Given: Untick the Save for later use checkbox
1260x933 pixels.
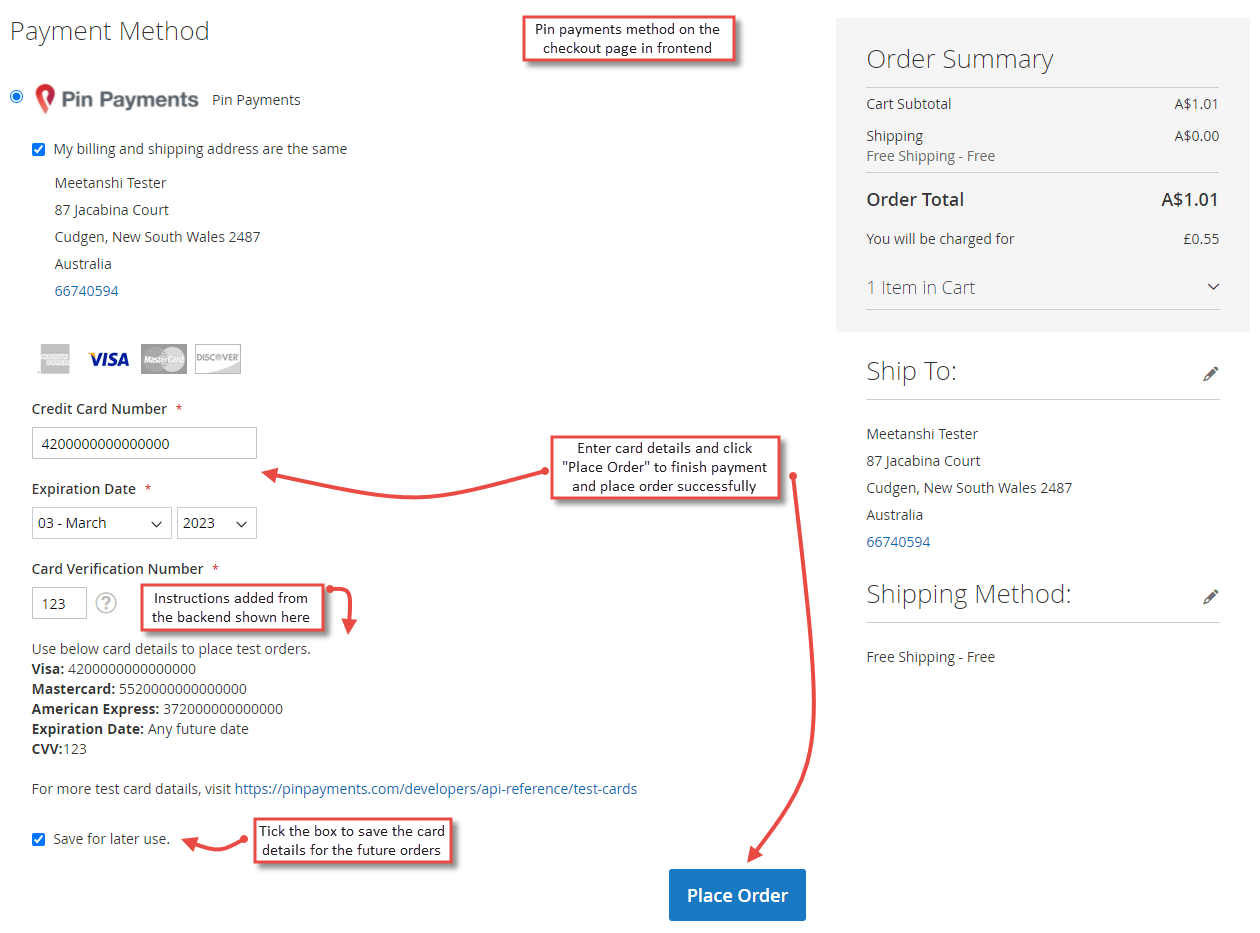Looking at the screenshot, I should tap(38, 839).
